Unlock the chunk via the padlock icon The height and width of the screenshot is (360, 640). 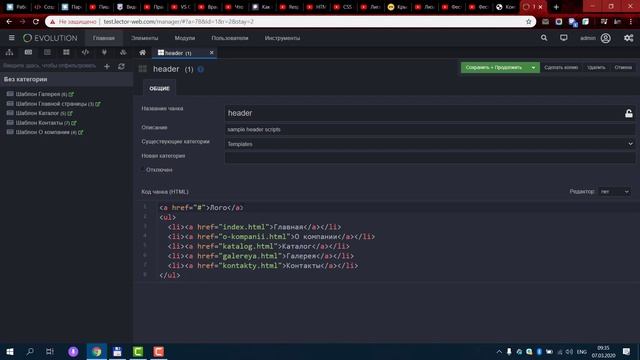coord(629,113)
